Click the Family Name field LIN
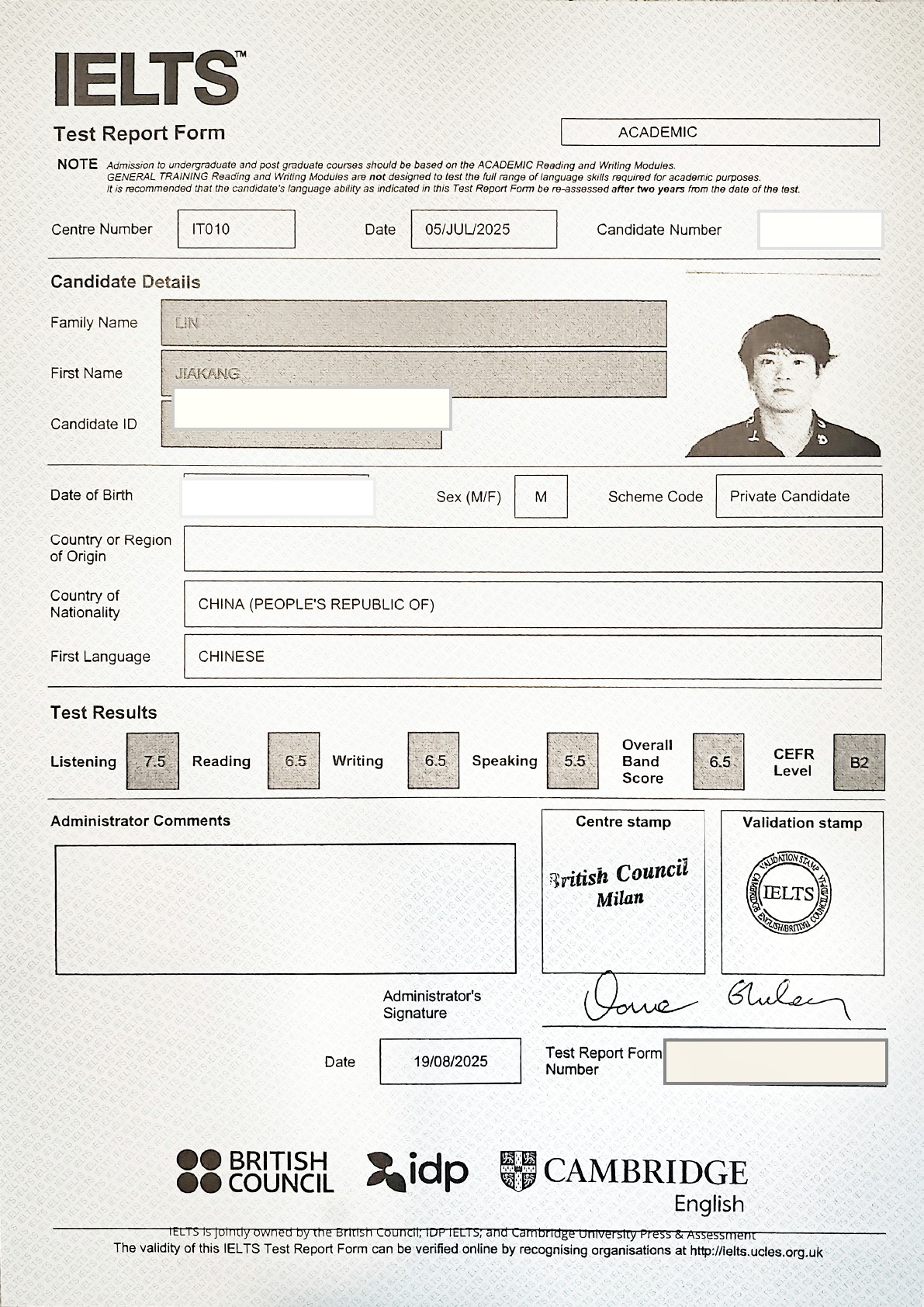 click(x=414, y=323)
